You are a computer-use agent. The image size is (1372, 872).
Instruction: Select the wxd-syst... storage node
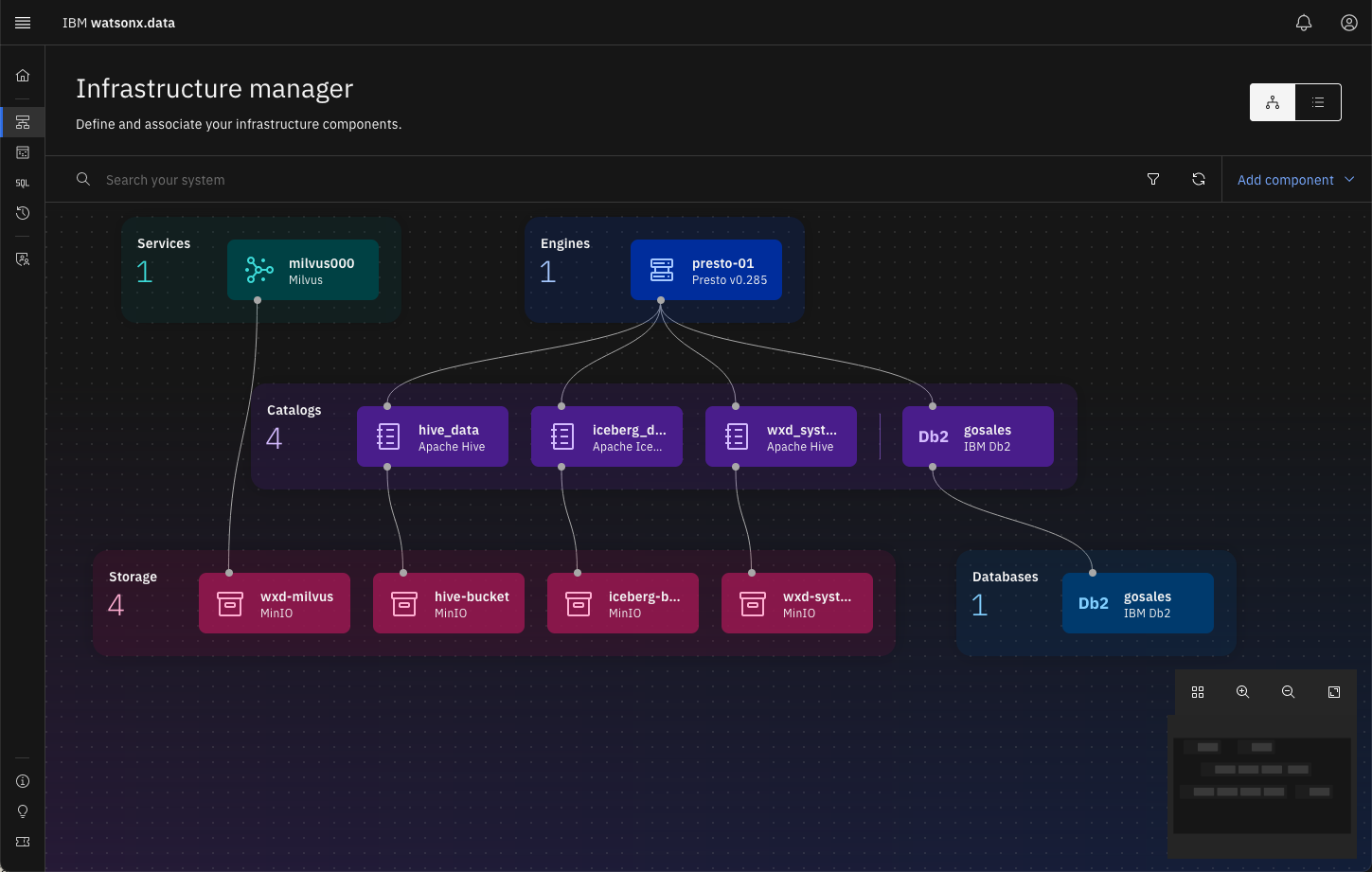[797, 603]
